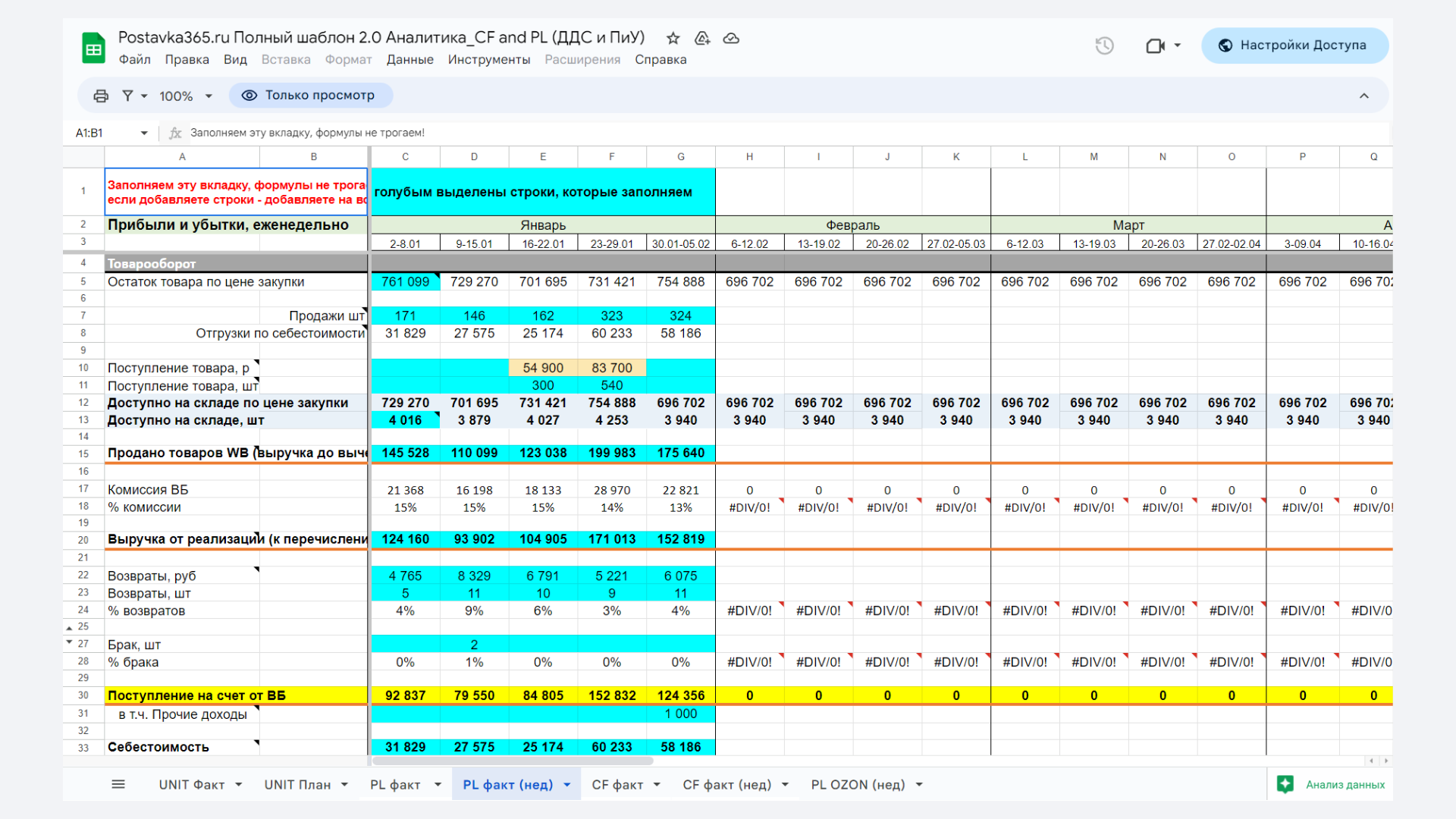Expand hidden rows with arrow at row 27
Screen dimensions: 1456x819
pyautogui.click(x=69, y=642)
